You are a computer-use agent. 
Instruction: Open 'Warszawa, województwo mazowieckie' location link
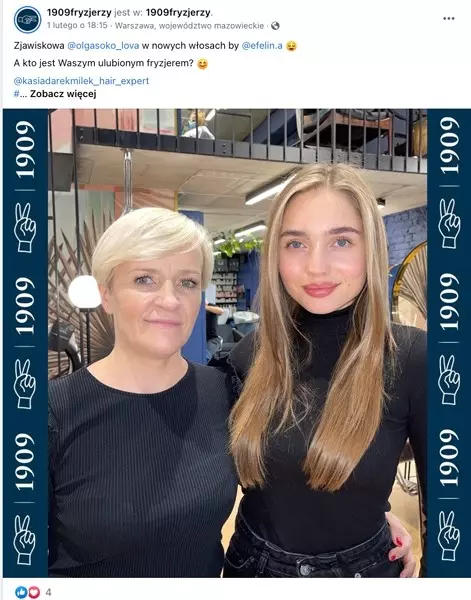coord(189,26)
